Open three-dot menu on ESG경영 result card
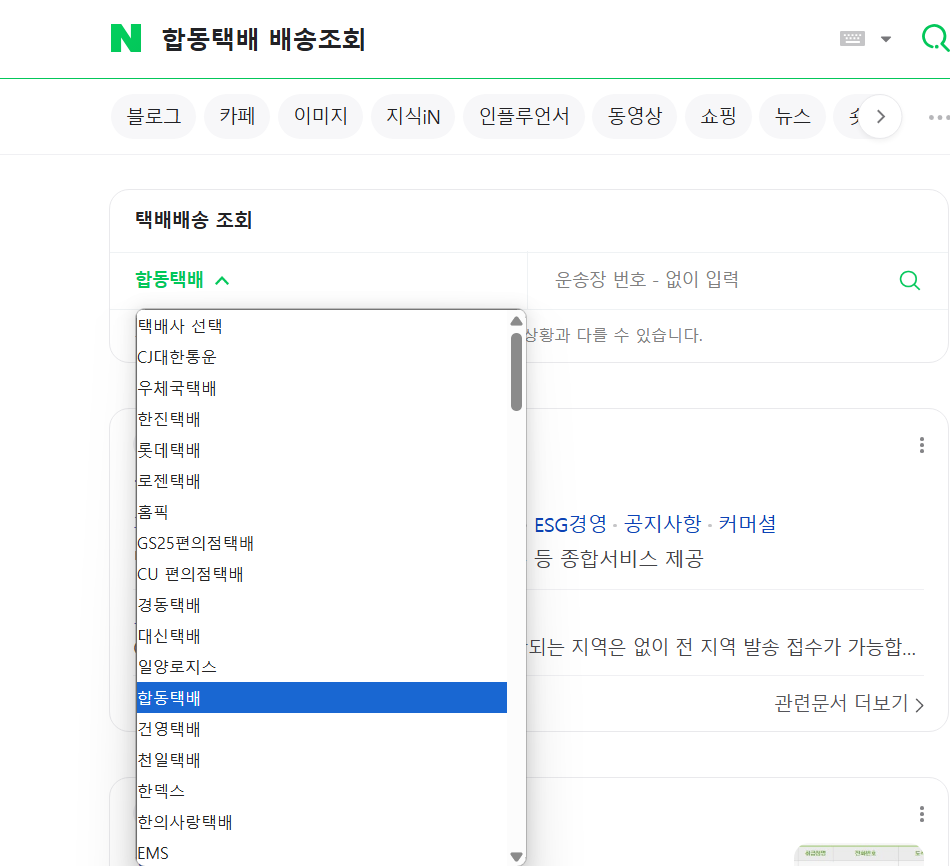950x866 pixels. click(922, 445)
